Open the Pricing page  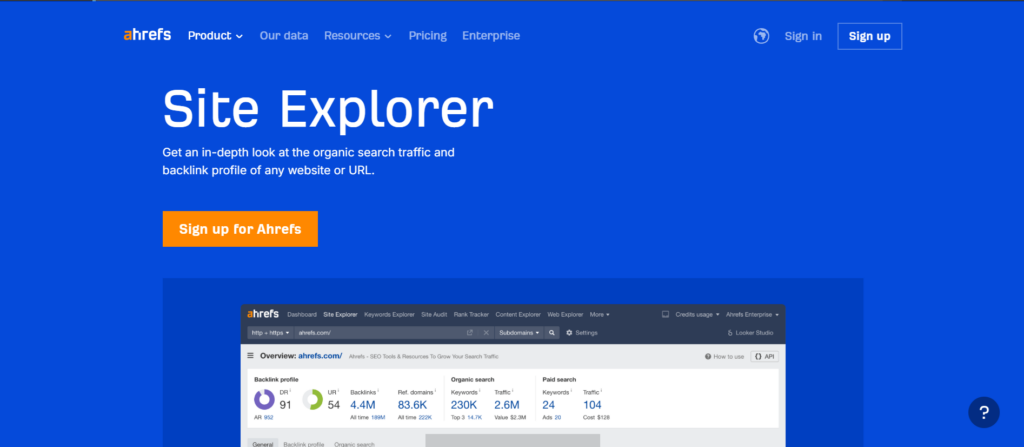pos(428,36)
